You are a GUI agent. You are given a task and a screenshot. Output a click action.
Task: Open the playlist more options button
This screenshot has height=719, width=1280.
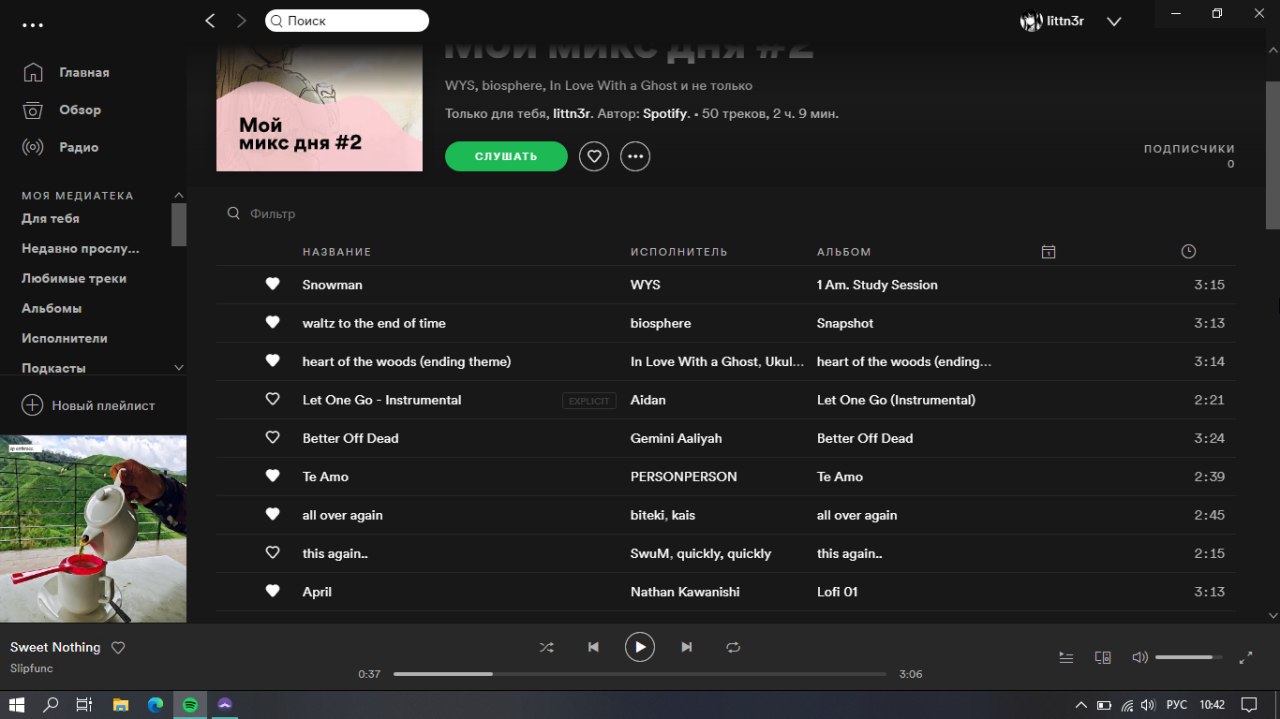pyautogui.click(x=635, y=156)
